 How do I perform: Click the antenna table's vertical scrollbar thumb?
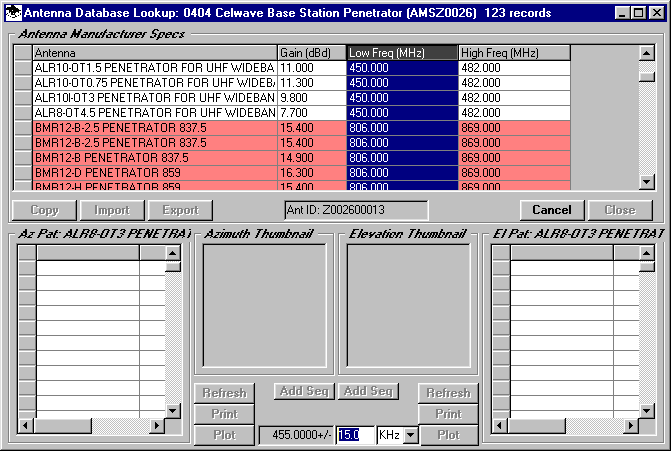click(x=647, y=76)
